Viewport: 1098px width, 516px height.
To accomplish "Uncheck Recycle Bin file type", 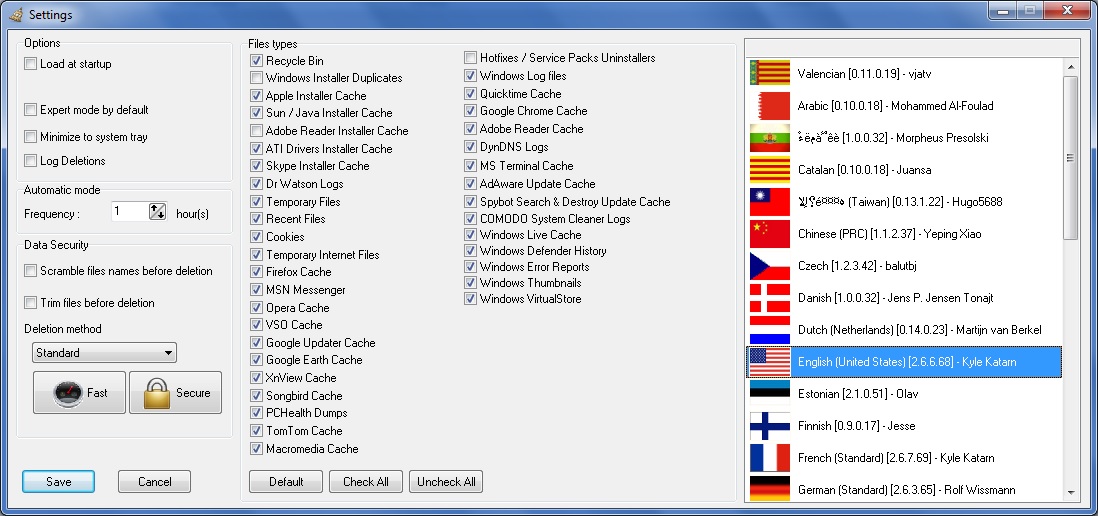I will (x=256, y=61).
